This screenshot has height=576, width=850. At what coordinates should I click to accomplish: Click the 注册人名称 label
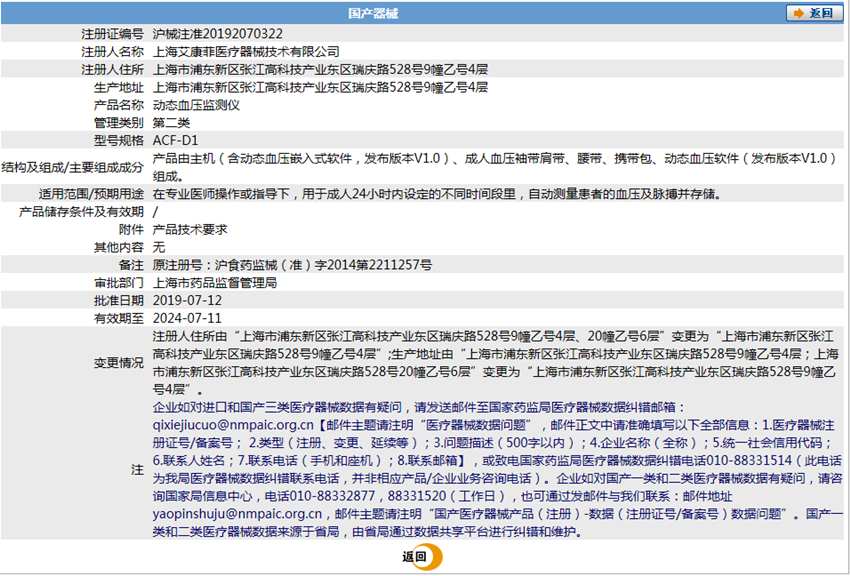point(112,52)
